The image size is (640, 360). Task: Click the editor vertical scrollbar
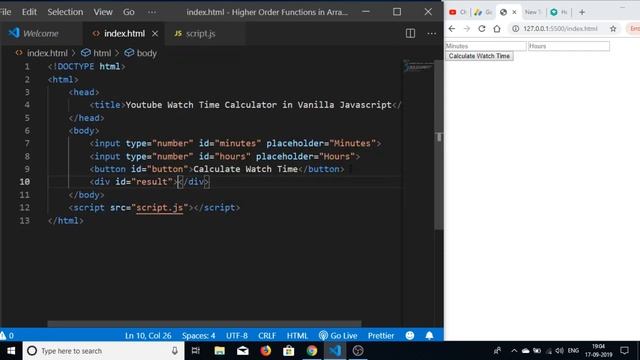tap(439, 145)
